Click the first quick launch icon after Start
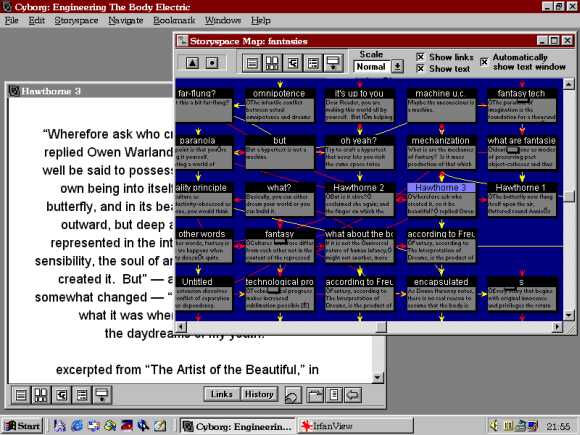580x435 pixels. pos(60,426)
